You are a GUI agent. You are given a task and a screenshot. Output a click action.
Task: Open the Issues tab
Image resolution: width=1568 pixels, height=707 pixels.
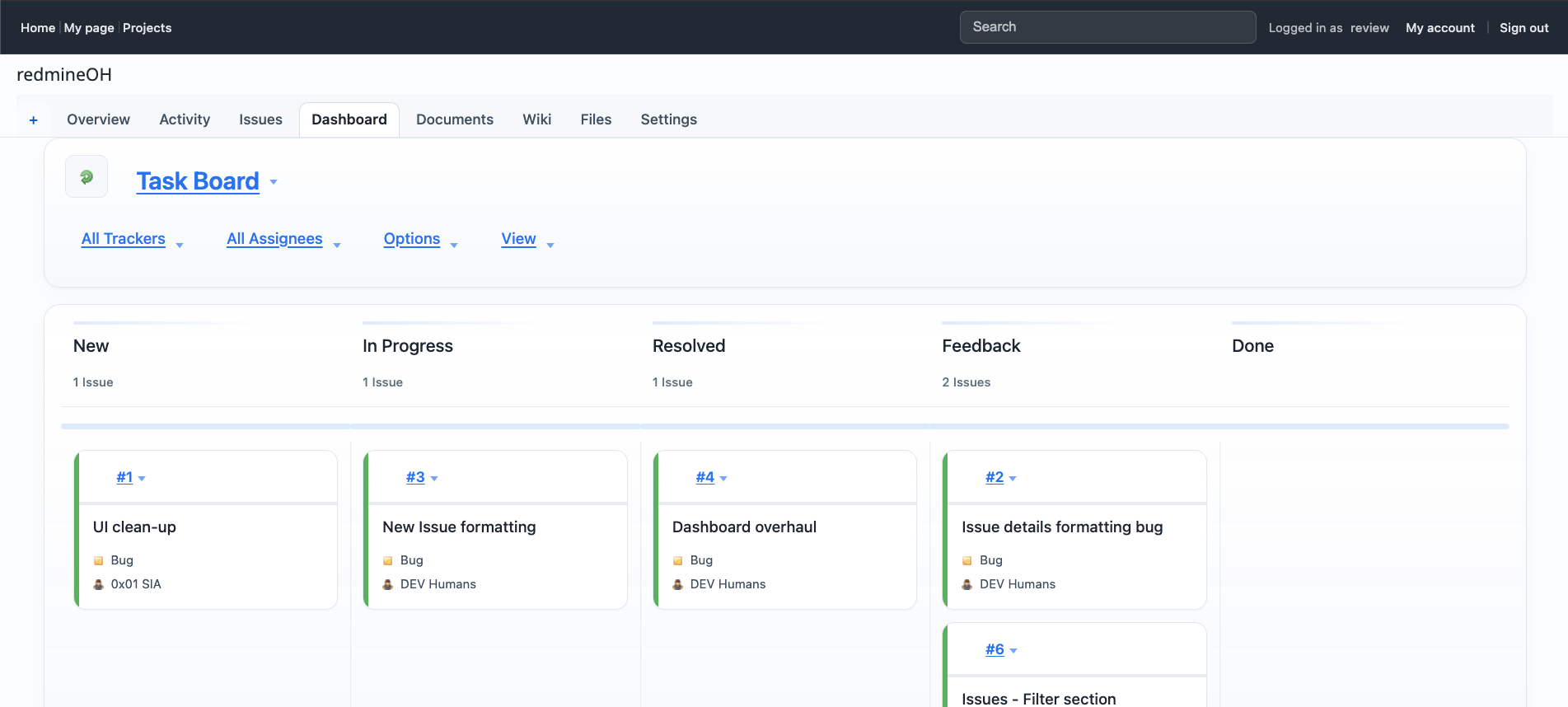pos(260,119)
